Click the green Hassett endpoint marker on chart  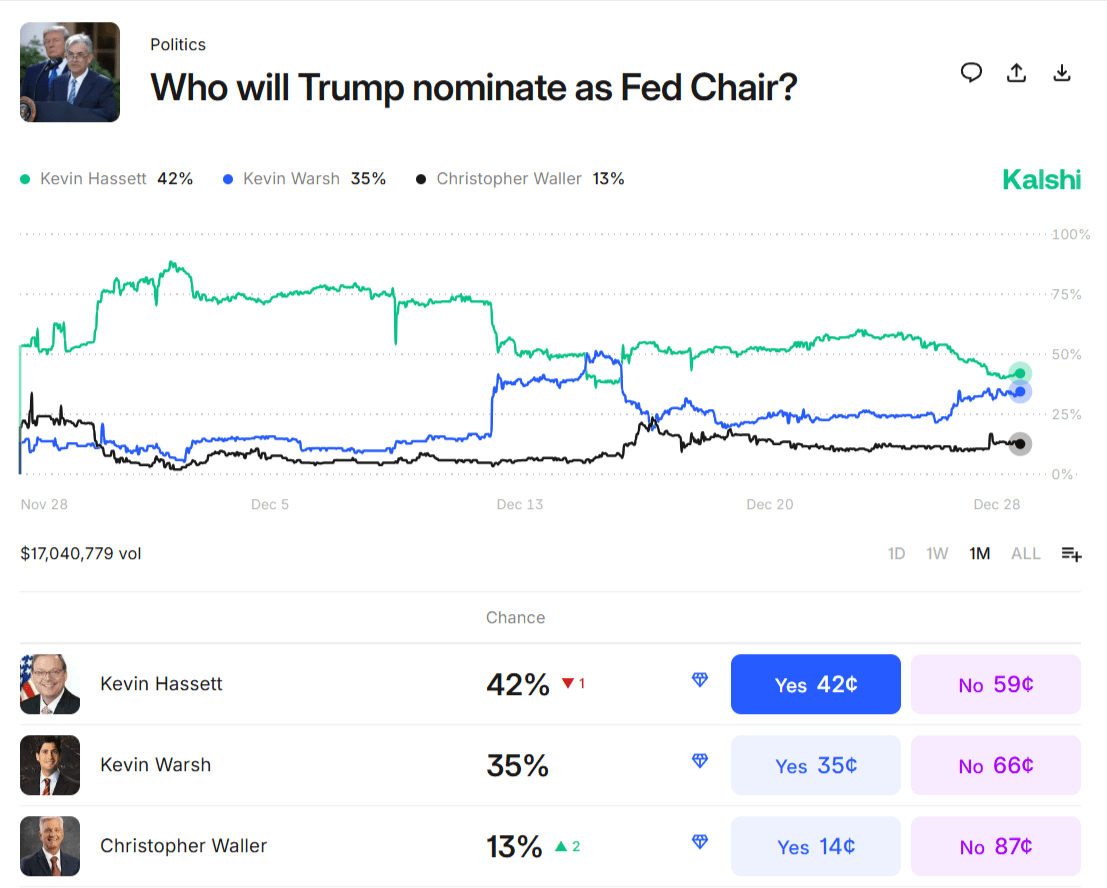(x=1020, y=374)
